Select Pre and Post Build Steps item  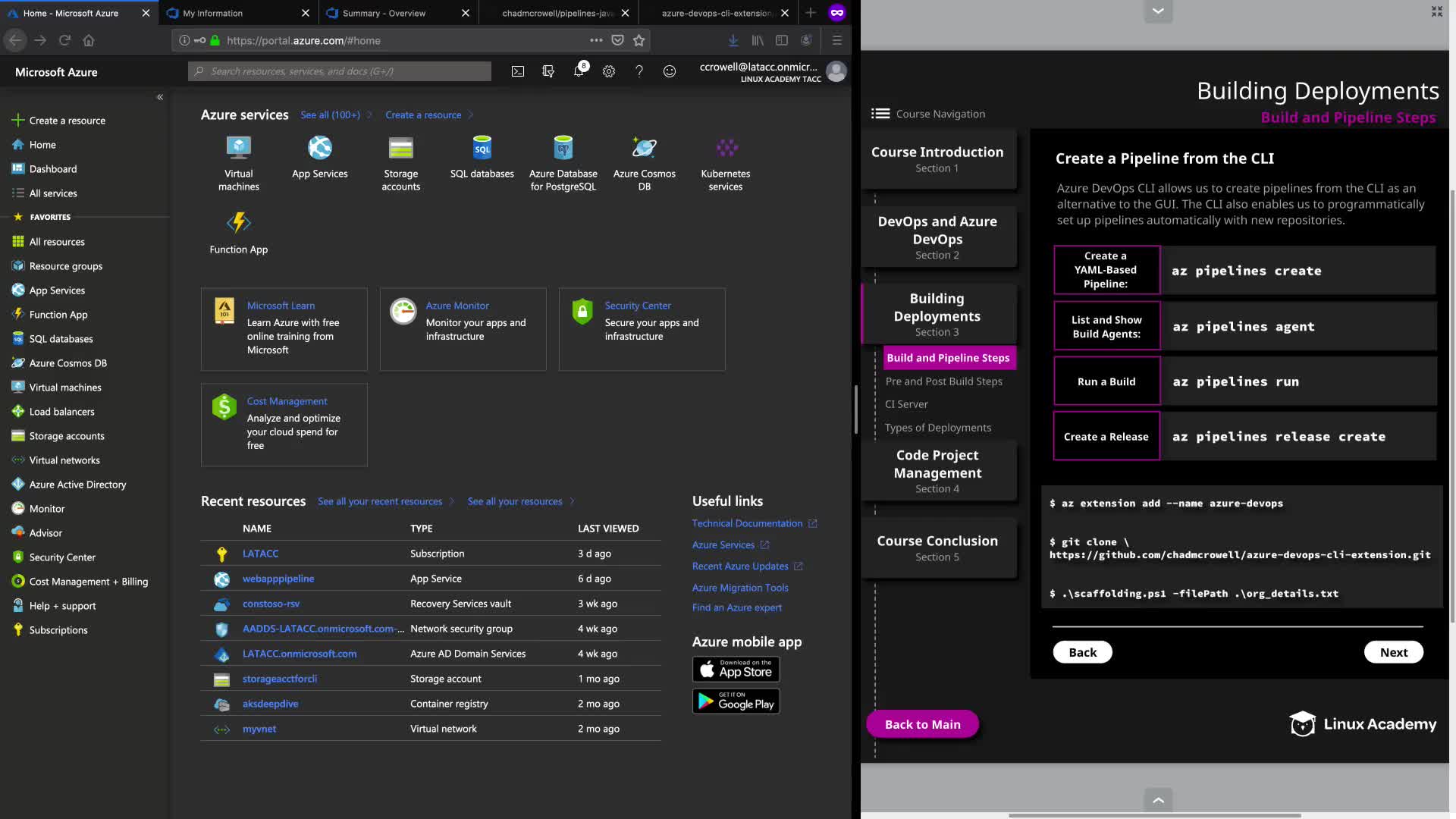(x=943, y=381)
